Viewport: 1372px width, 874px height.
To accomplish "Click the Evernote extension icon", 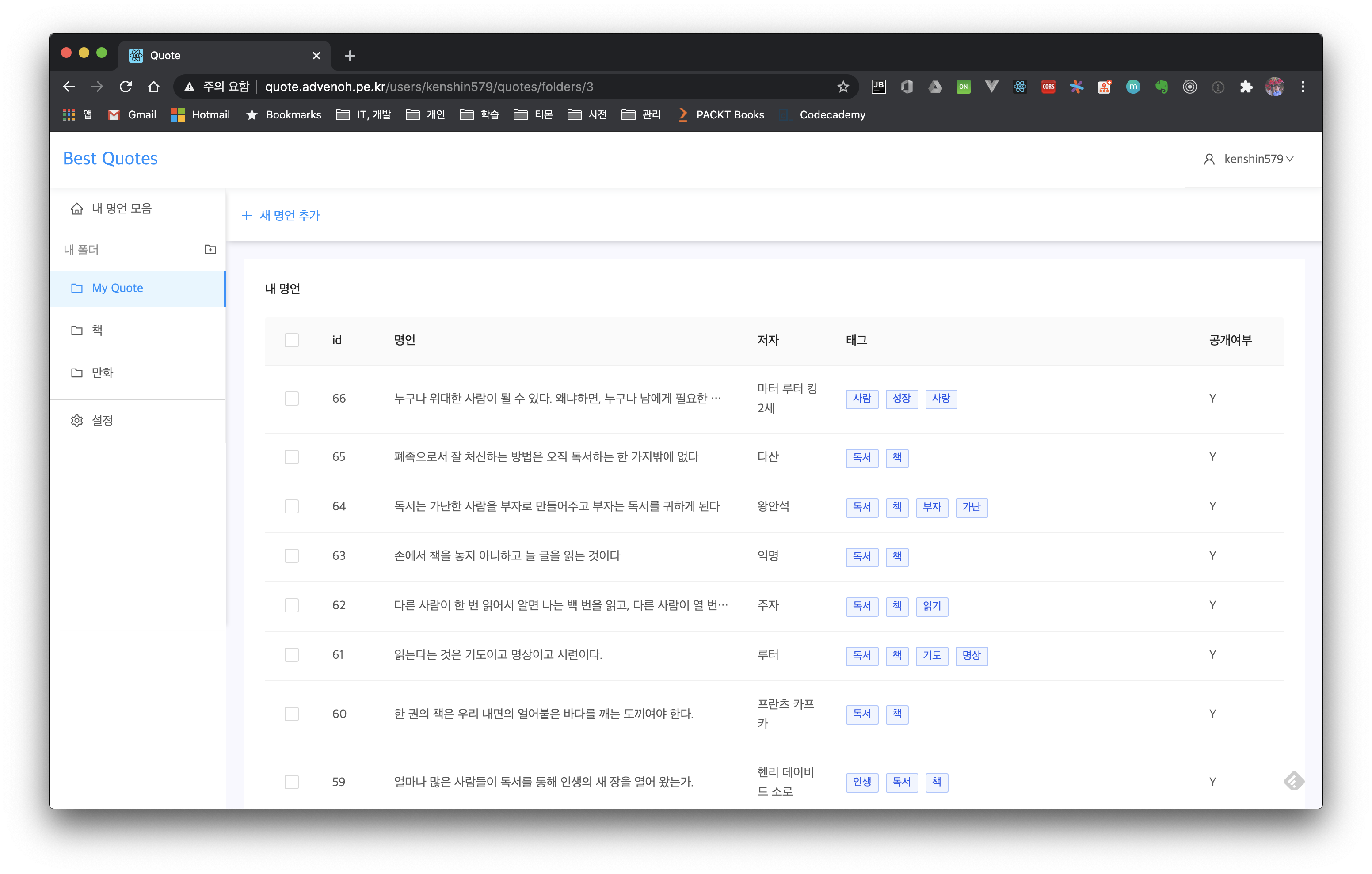I will 1161,87.
